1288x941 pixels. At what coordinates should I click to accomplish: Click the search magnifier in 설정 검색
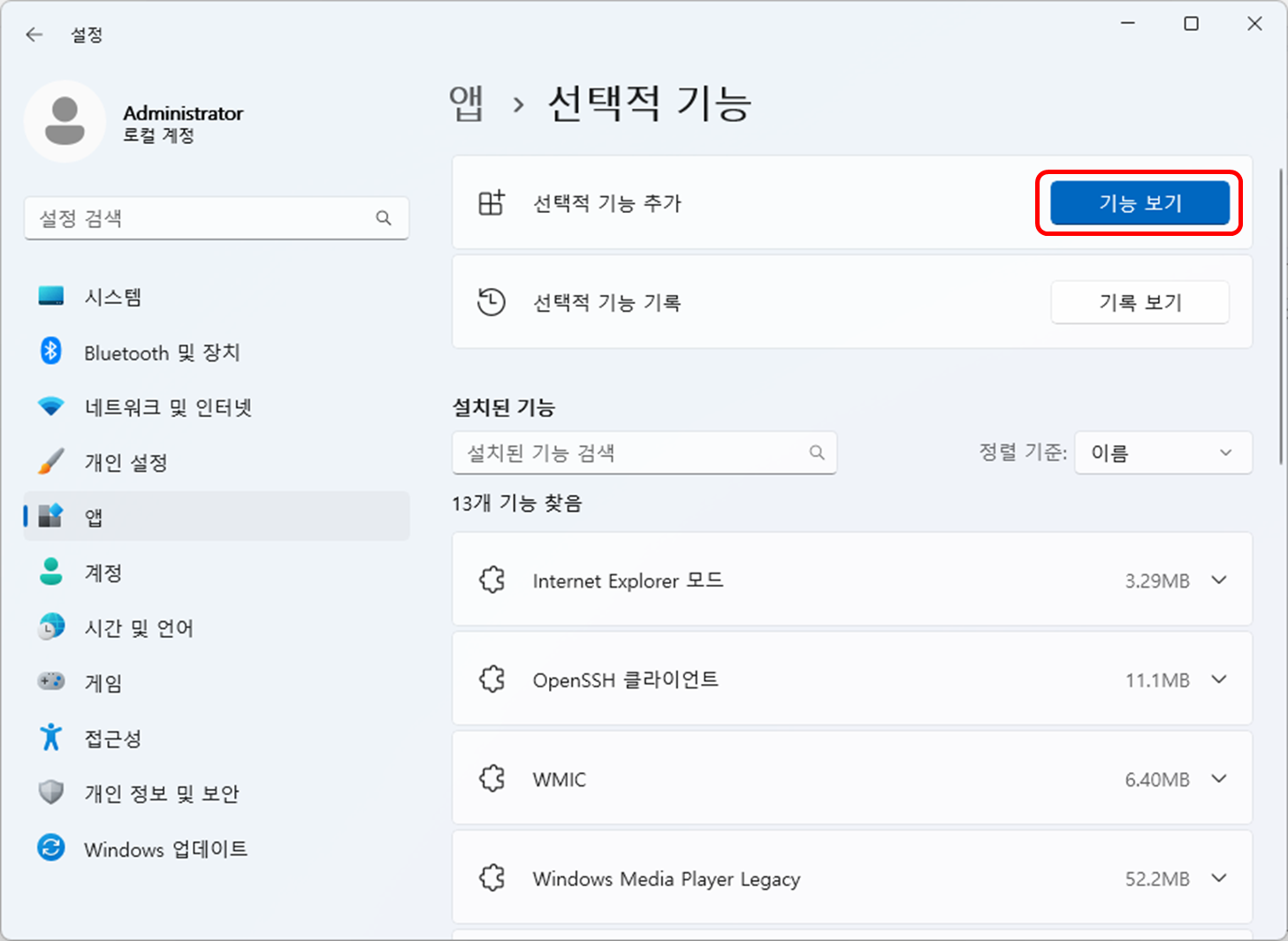[x=384, y=217]
